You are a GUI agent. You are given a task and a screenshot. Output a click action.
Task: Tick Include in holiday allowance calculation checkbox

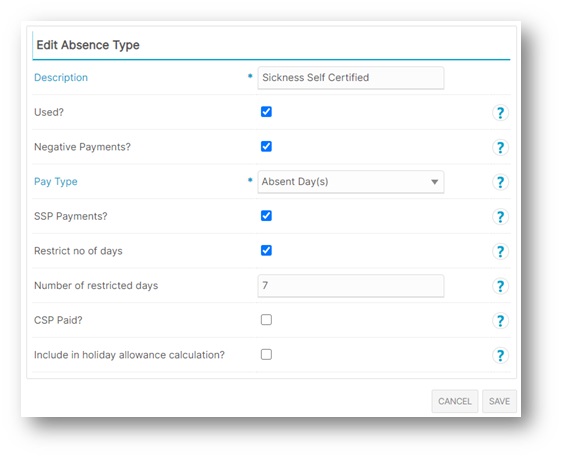pyautogui.click(x=266, y=354)
